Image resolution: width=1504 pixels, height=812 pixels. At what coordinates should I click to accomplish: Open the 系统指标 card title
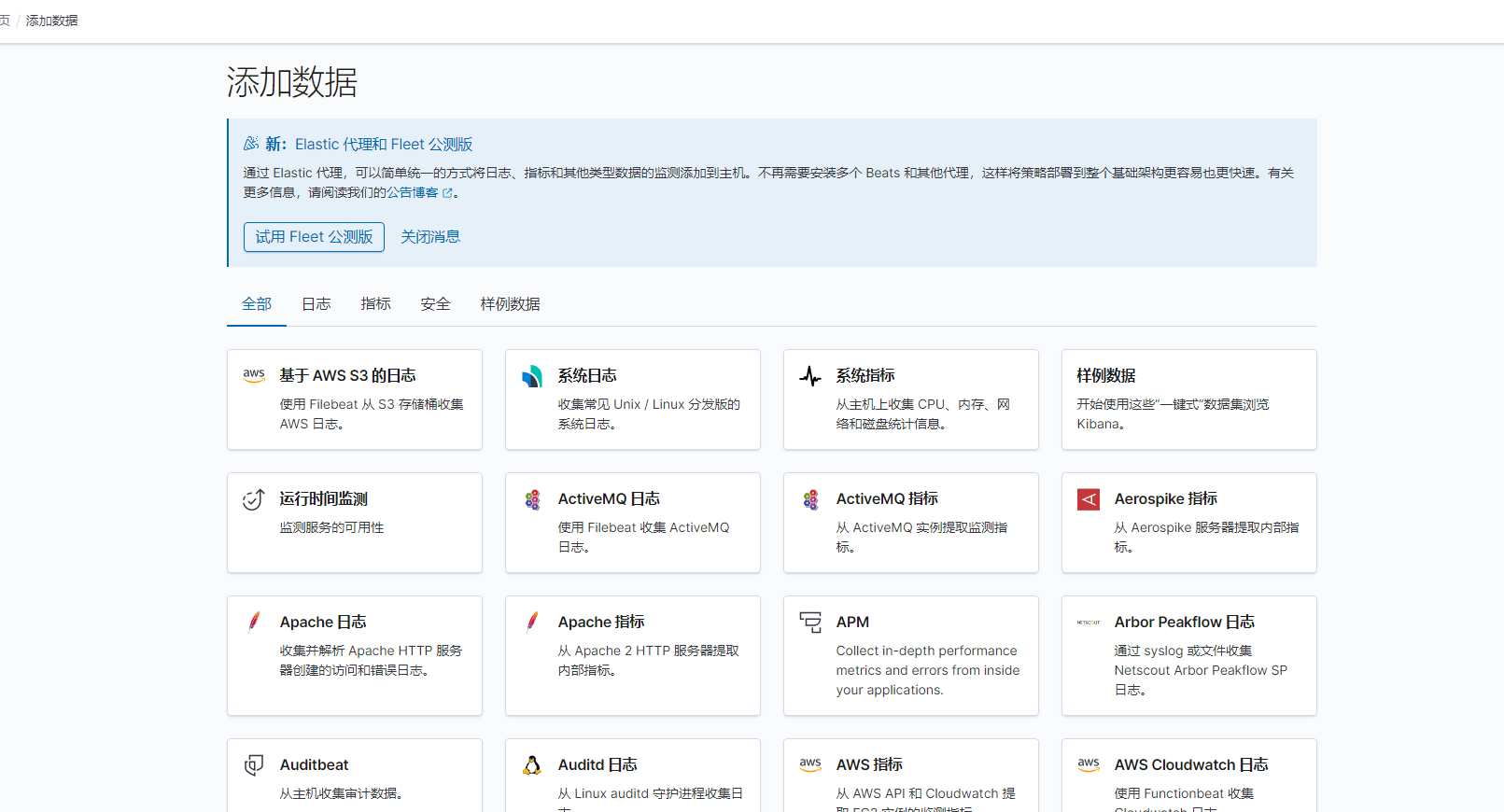(x=865, y=375)
